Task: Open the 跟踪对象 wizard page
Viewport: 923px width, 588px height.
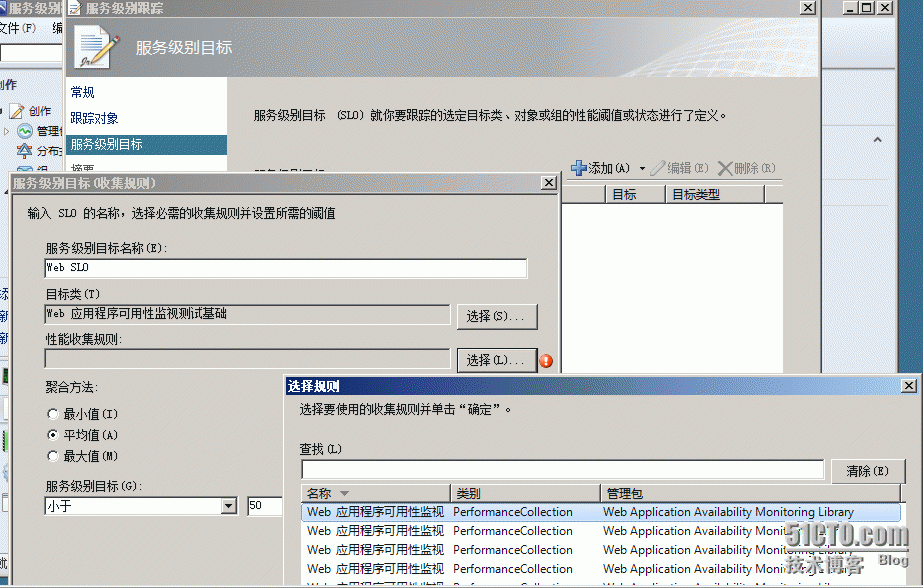Action: click(x=94, y=118)
